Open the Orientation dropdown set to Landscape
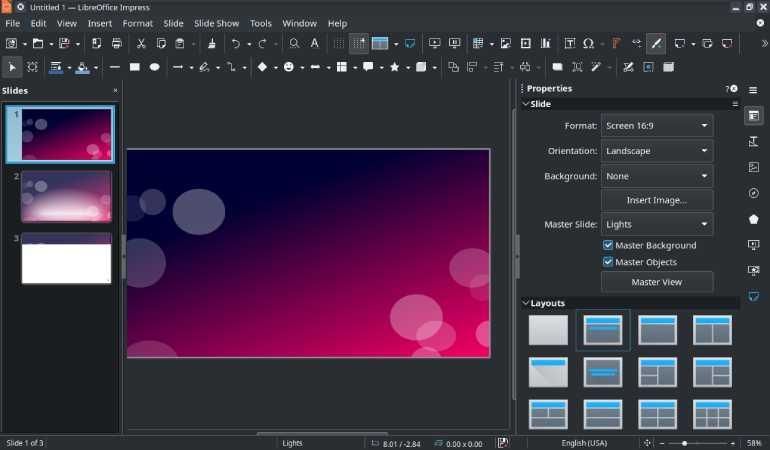Viewport: 770px width, 450px height. pos(656,151)
